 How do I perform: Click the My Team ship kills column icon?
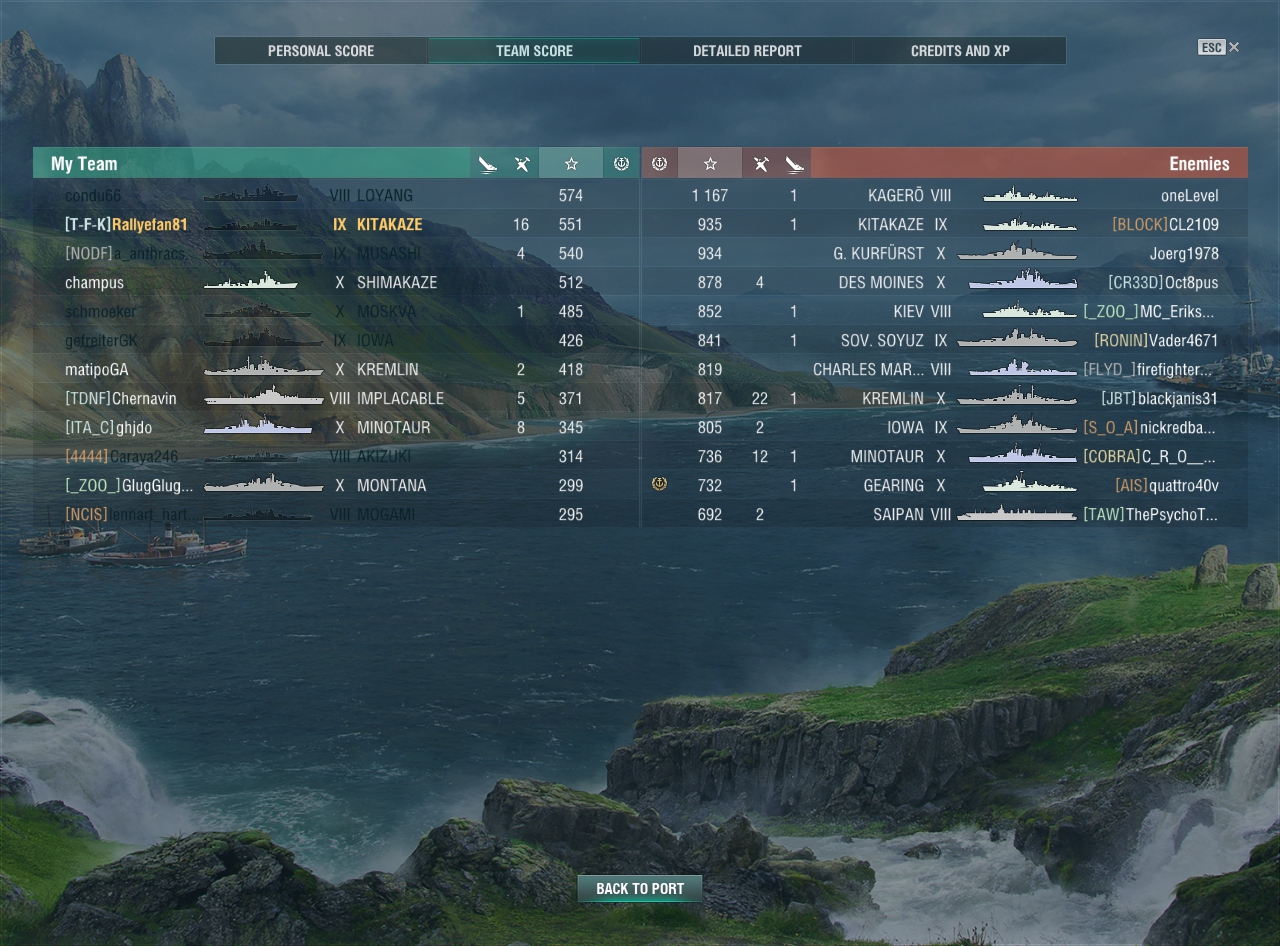point(522,164)
